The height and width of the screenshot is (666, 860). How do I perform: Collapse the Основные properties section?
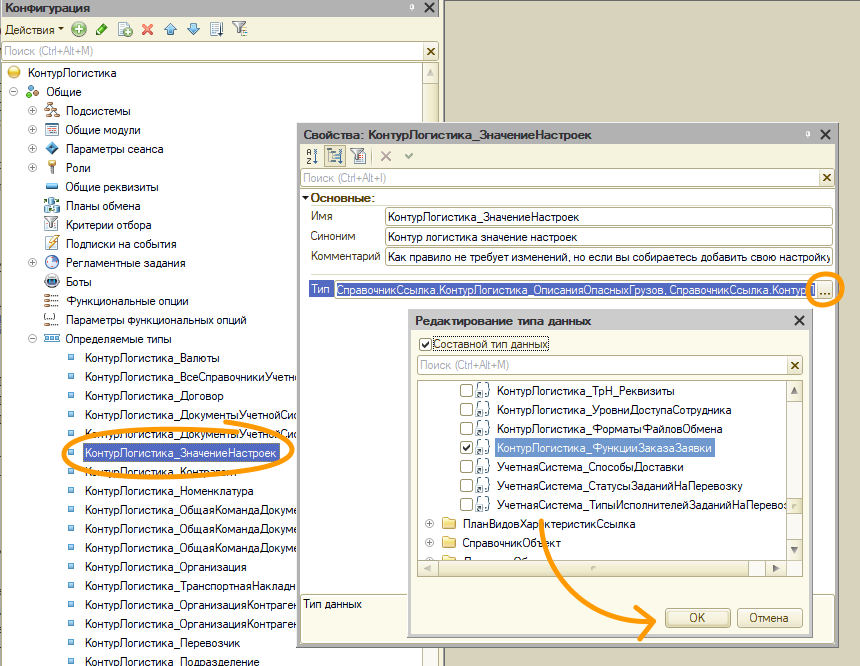click(x=305, y=197)
